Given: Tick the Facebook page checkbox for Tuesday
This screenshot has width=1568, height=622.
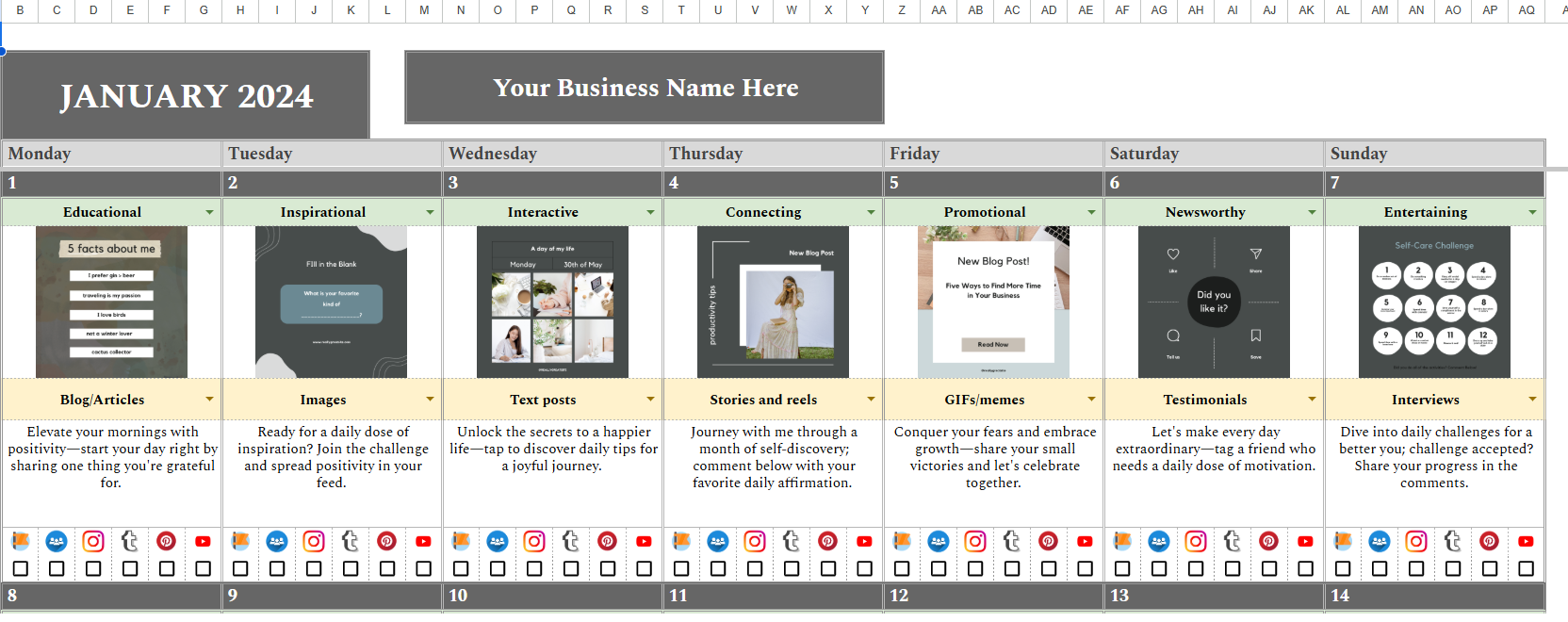Looking at the screenshot, I should point(240,568).
